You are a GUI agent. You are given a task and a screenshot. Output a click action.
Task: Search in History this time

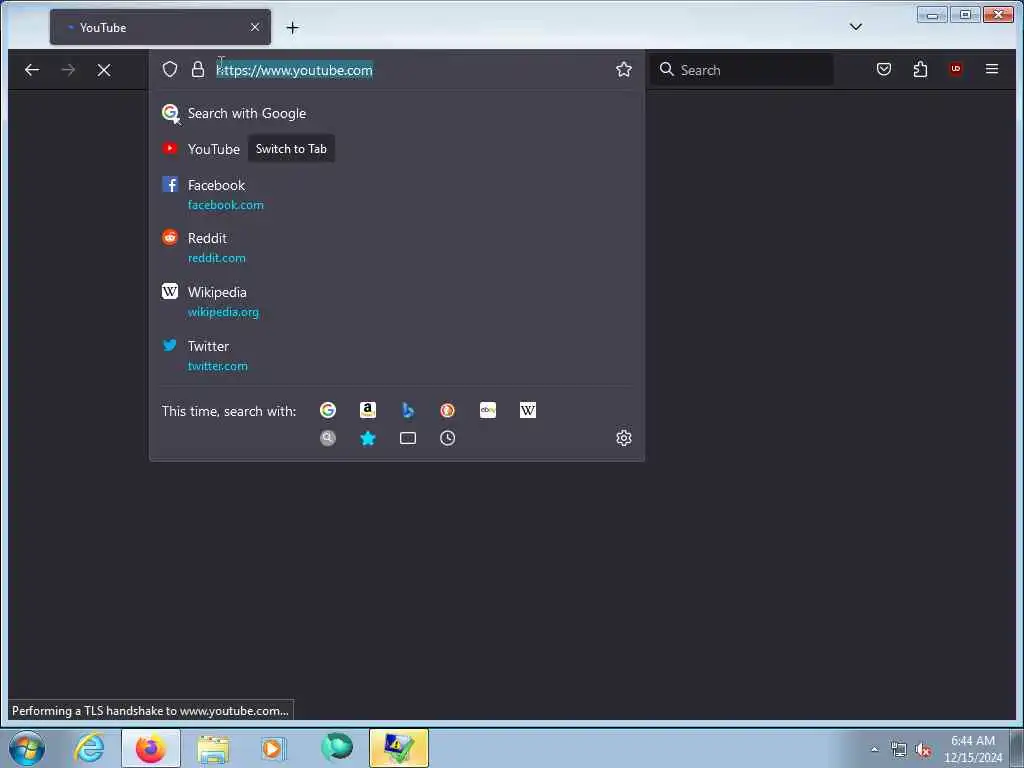click(447, 438)
